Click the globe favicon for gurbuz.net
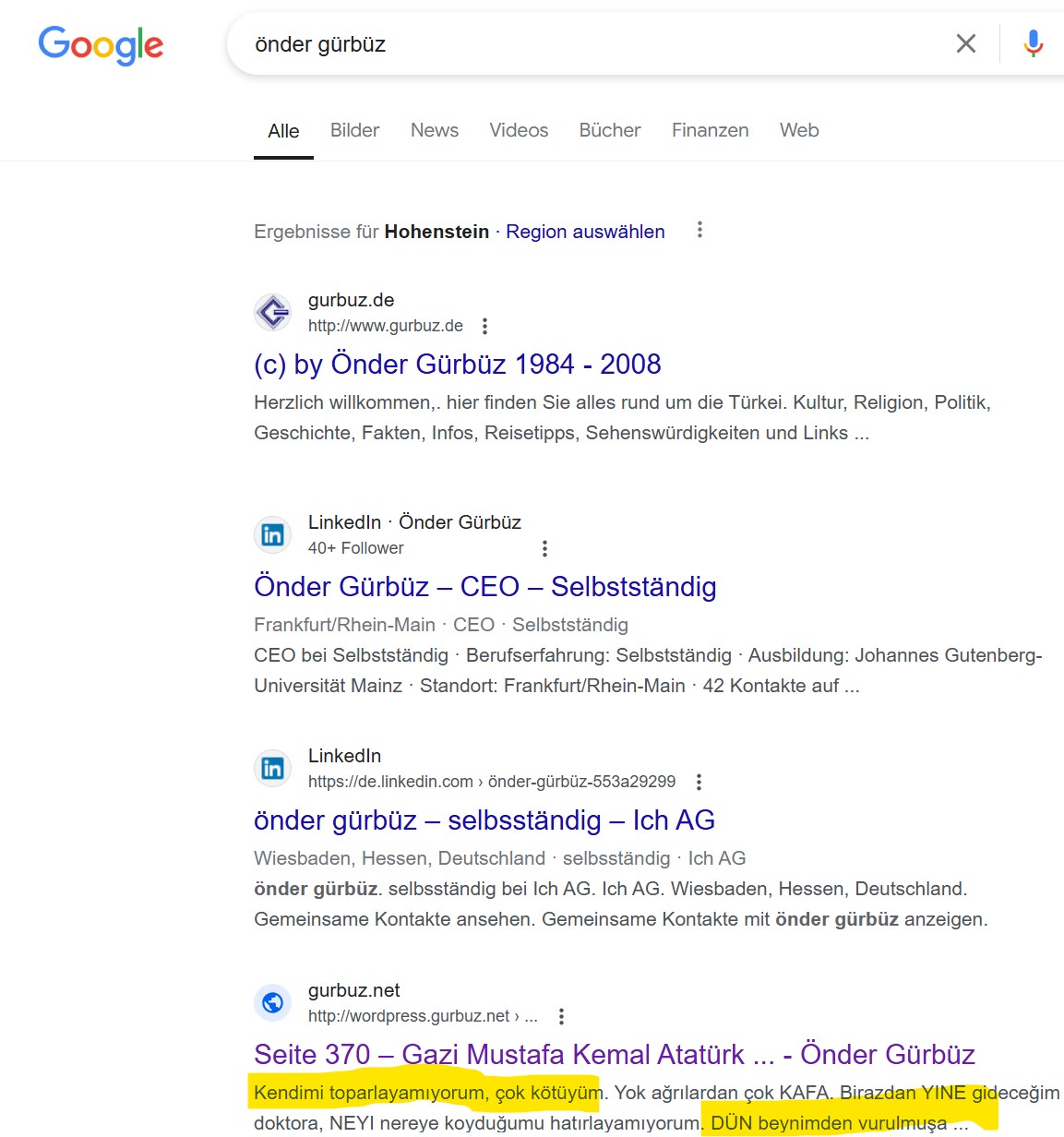1064x1137 pixels. (272, 1002)
